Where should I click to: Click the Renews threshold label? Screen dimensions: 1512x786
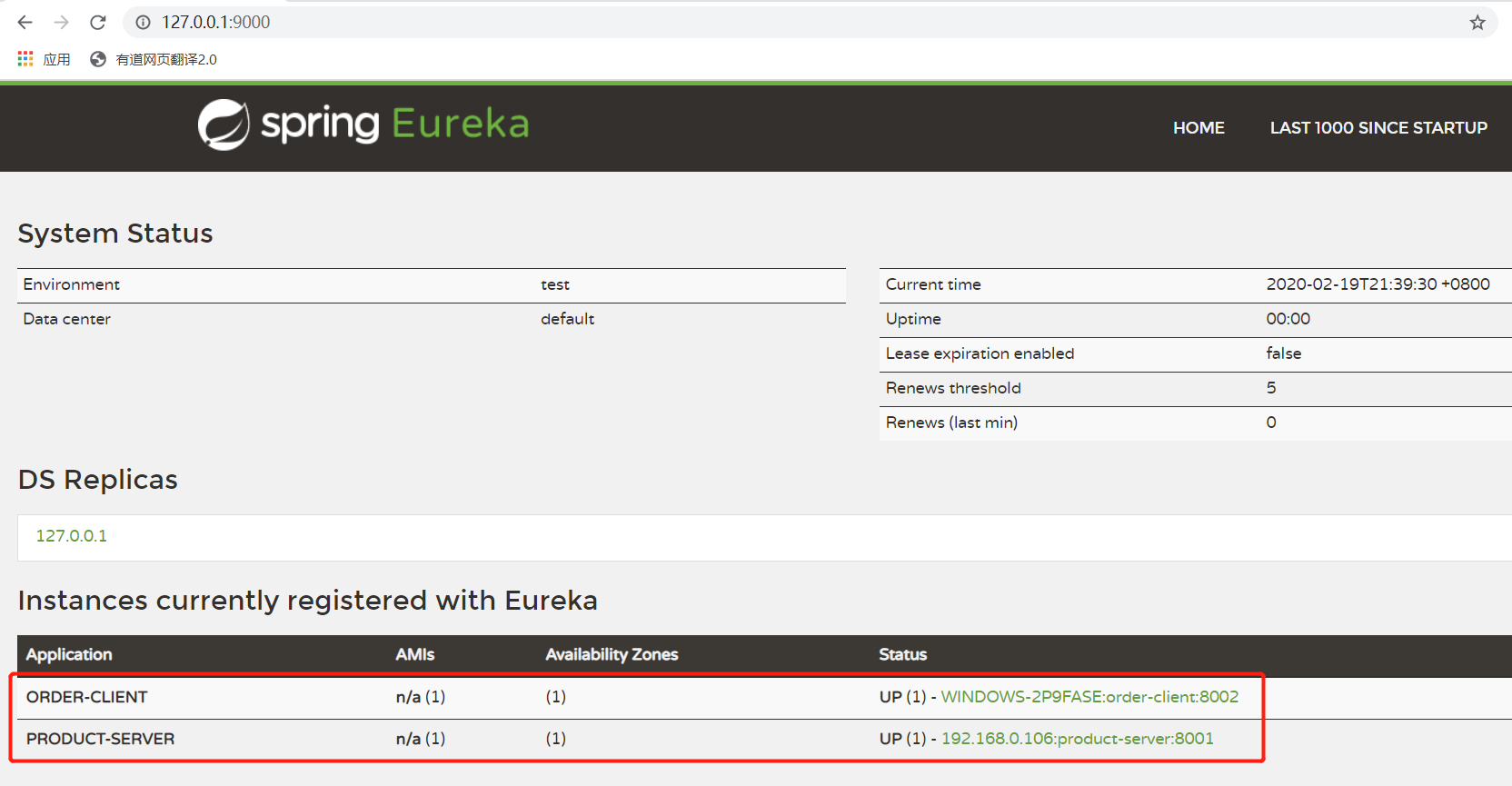coord(953,388)
